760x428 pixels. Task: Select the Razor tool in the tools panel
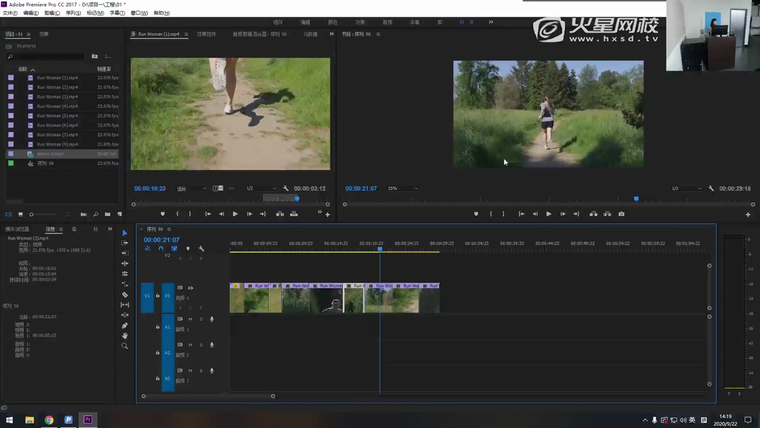click(x=125, y=295)
